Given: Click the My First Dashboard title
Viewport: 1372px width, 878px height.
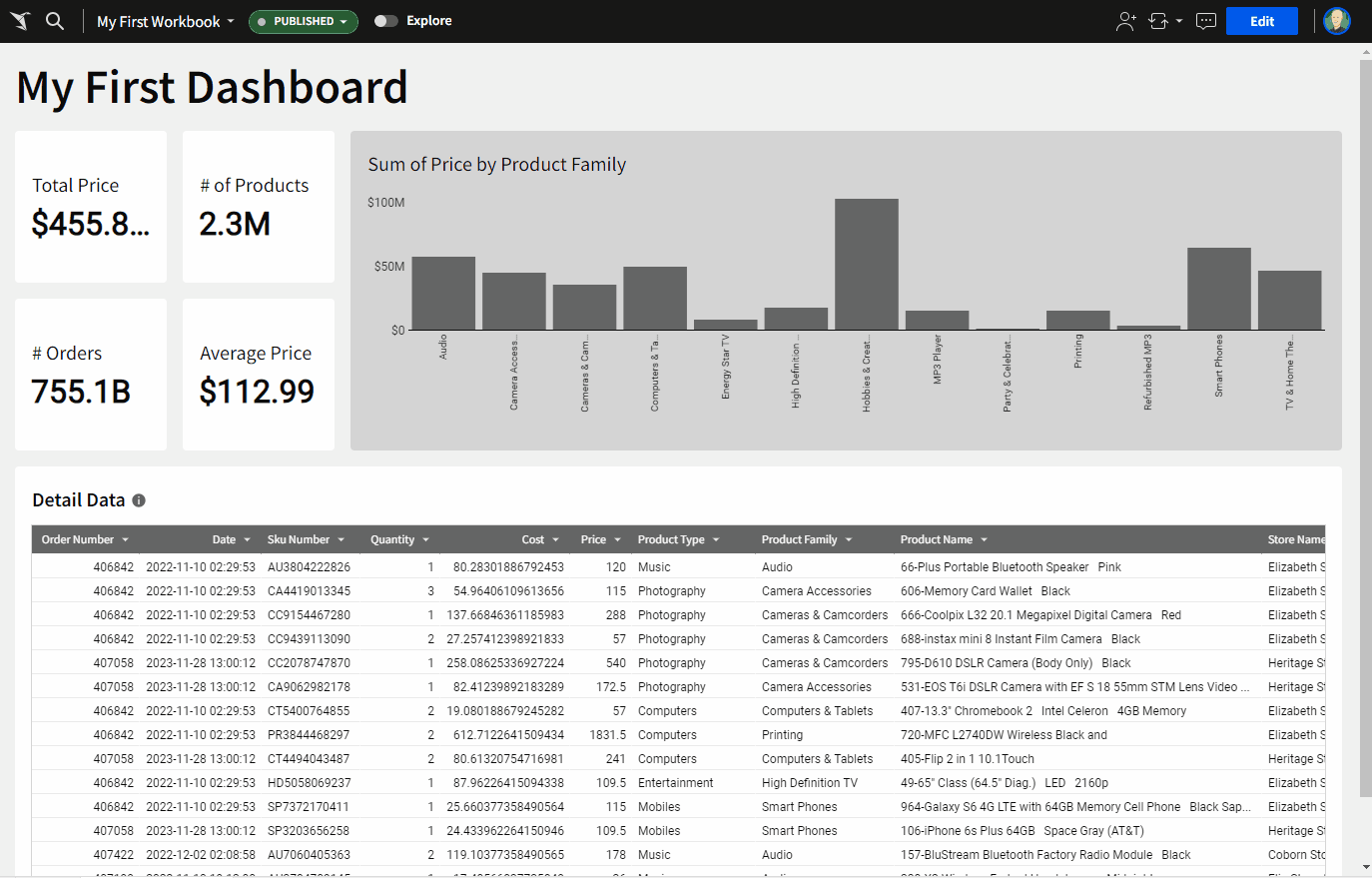Looking at the screenshot, I should click(213, 88).
